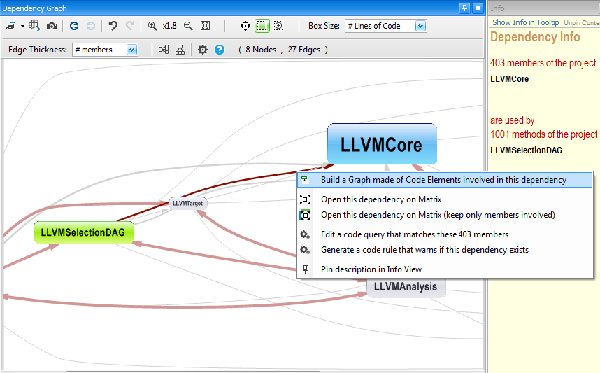Click the export graph icon at toolbar start

[11, 26]
